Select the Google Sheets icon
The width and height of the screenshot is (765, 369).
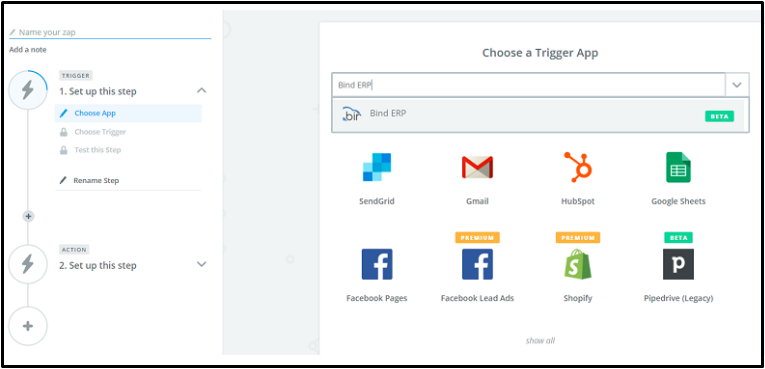tap(678, 167)
